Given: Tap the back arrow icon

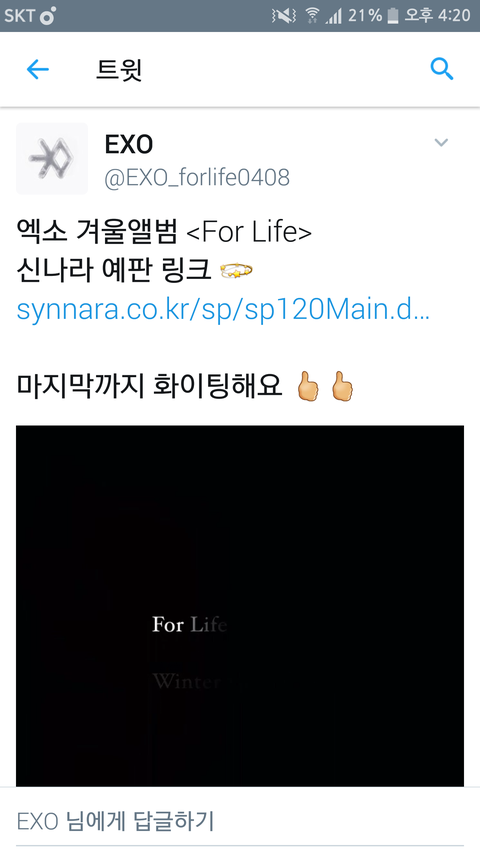Looking at the screenshot, I should (x=38, y=70).
